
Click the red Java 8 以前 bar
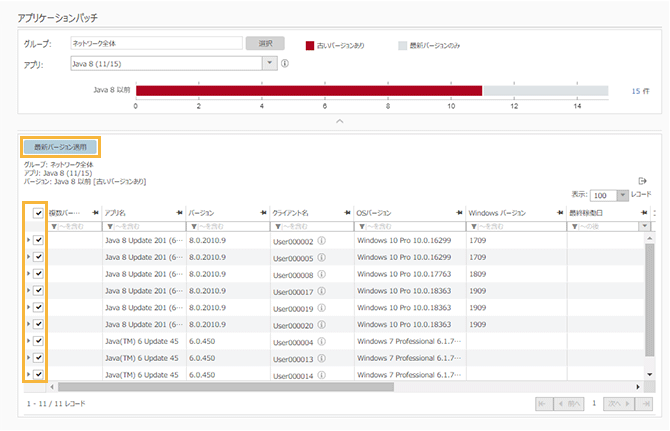(308, 90)
